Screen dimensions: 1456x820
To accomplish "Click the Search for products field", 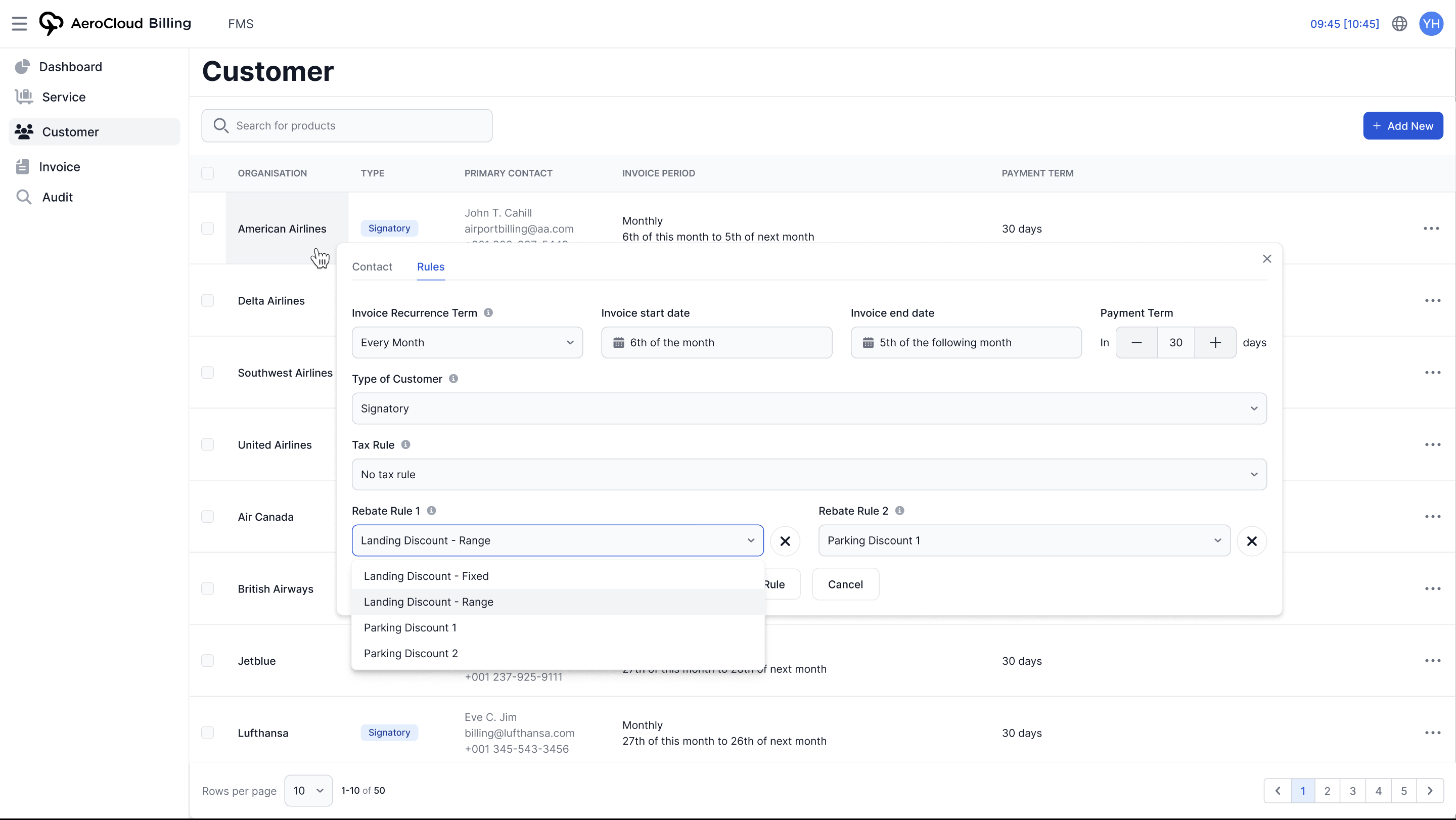I will (347, 125).
